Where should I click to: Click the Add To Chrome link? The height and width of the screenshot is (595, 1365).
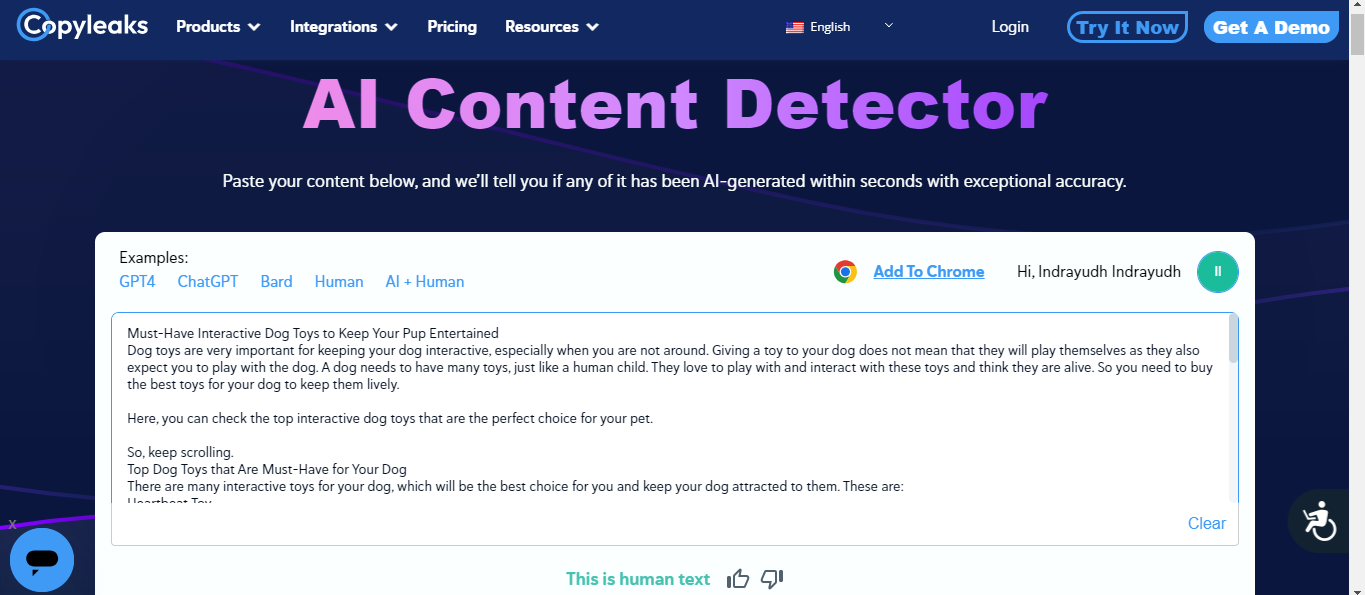pos(929,272)
